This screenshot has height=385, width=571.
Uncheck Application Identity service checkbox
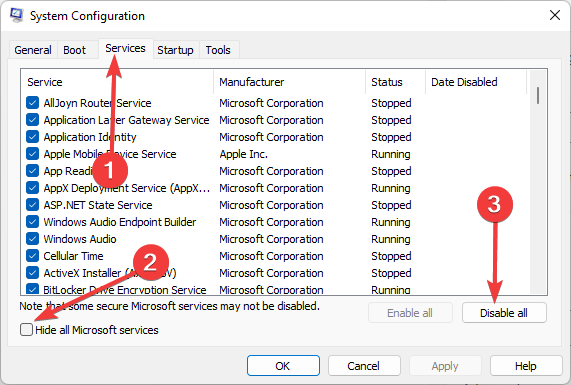(x=32, y=137)
